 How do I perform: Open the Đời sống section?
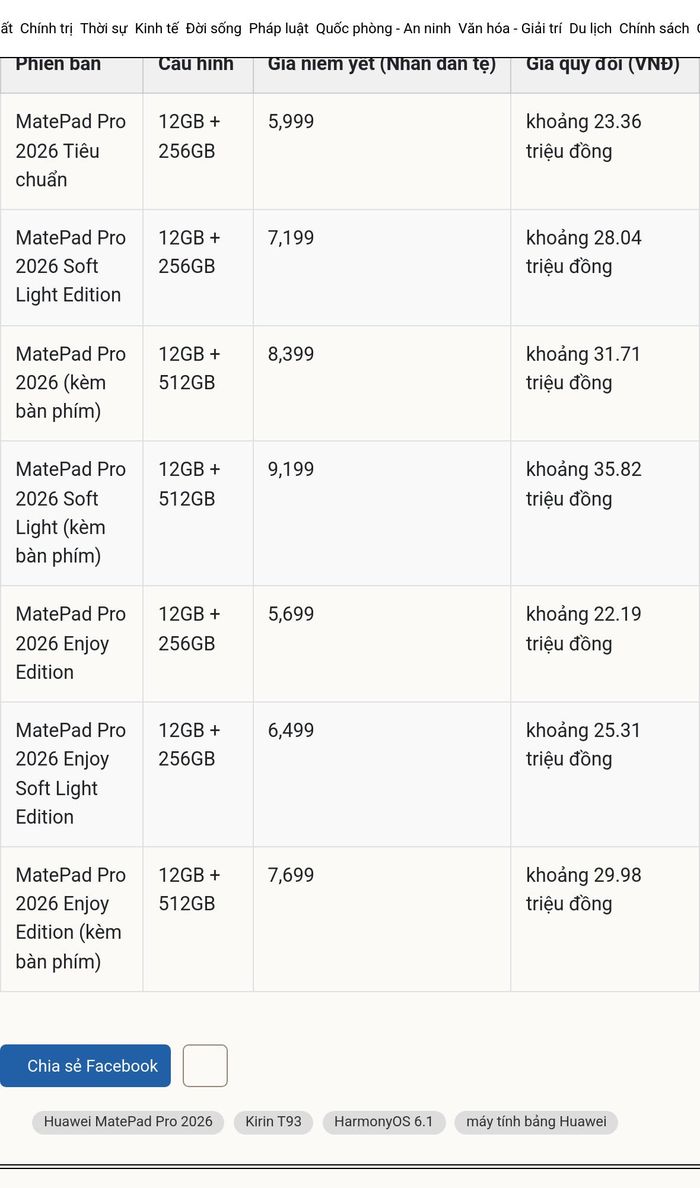pyautogui.click(x=214, y=29)
